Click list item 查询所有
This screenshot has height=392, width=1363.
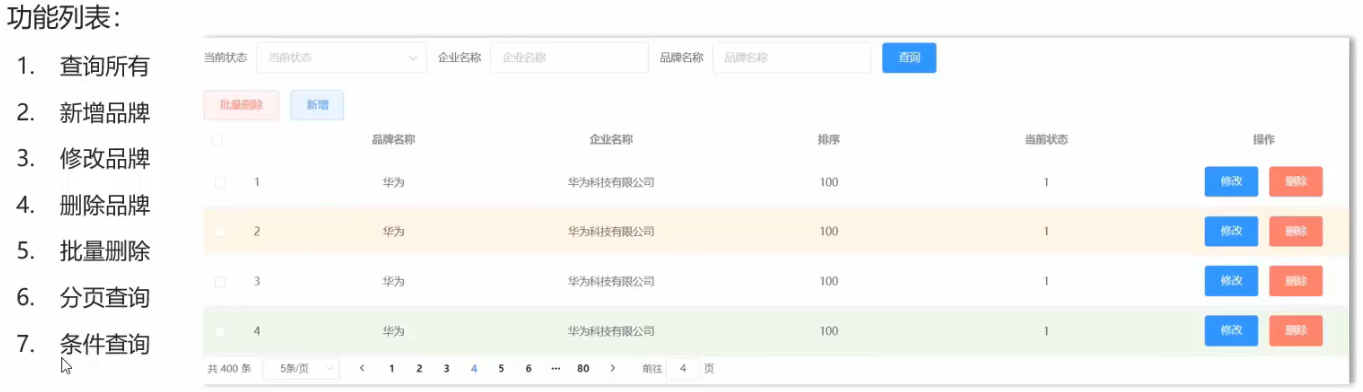coord(105,67)
